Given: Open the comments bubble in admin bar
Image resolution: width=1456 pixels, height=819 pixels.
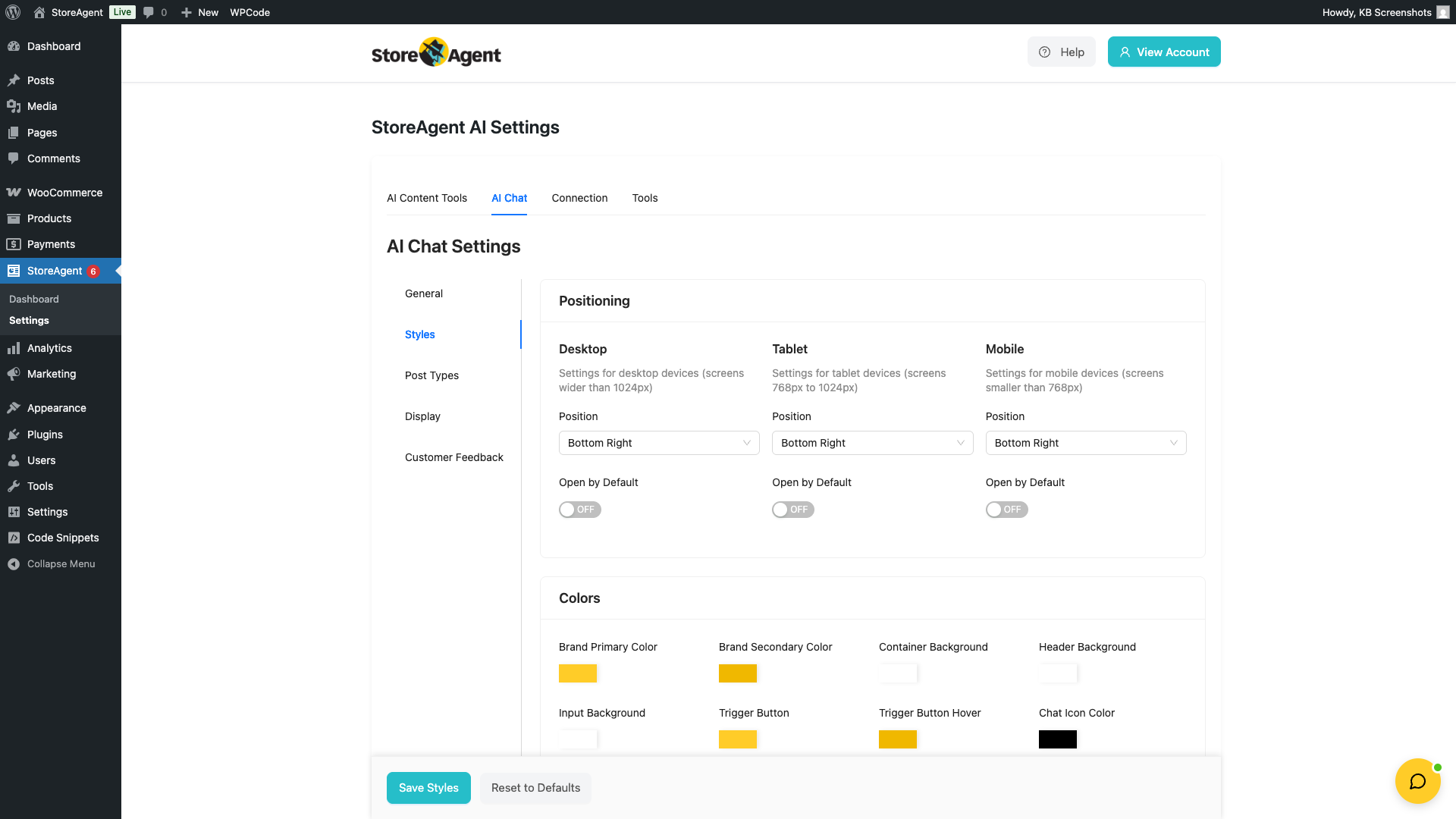Looking at the screenshot, I should click(x=149, y=12).
